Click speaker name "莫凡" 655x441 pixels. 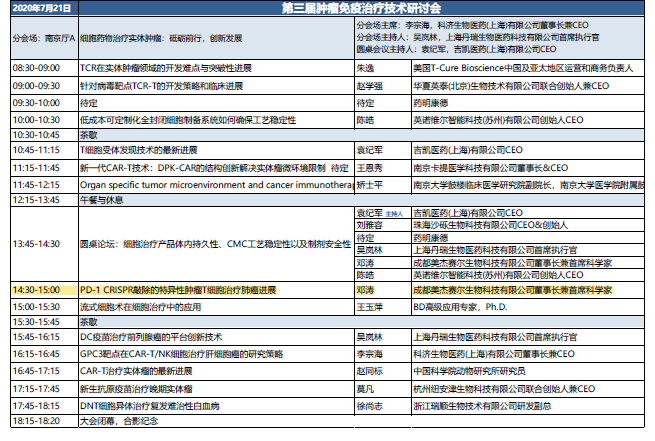click(x=365, y=389)
